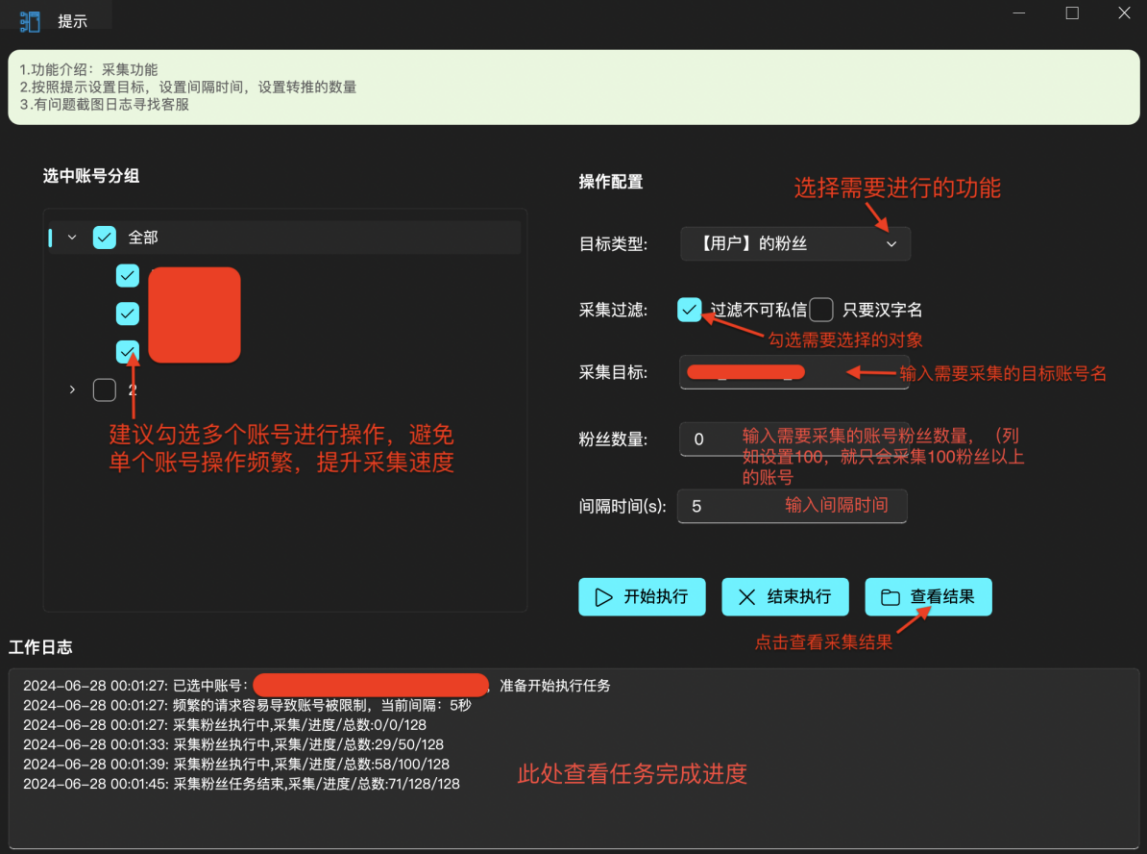Image resolution: width=1147 pixels, height=854 pixels.
Task: Uncheck 过滤不可私信 filter option
Action: [689, 310]
